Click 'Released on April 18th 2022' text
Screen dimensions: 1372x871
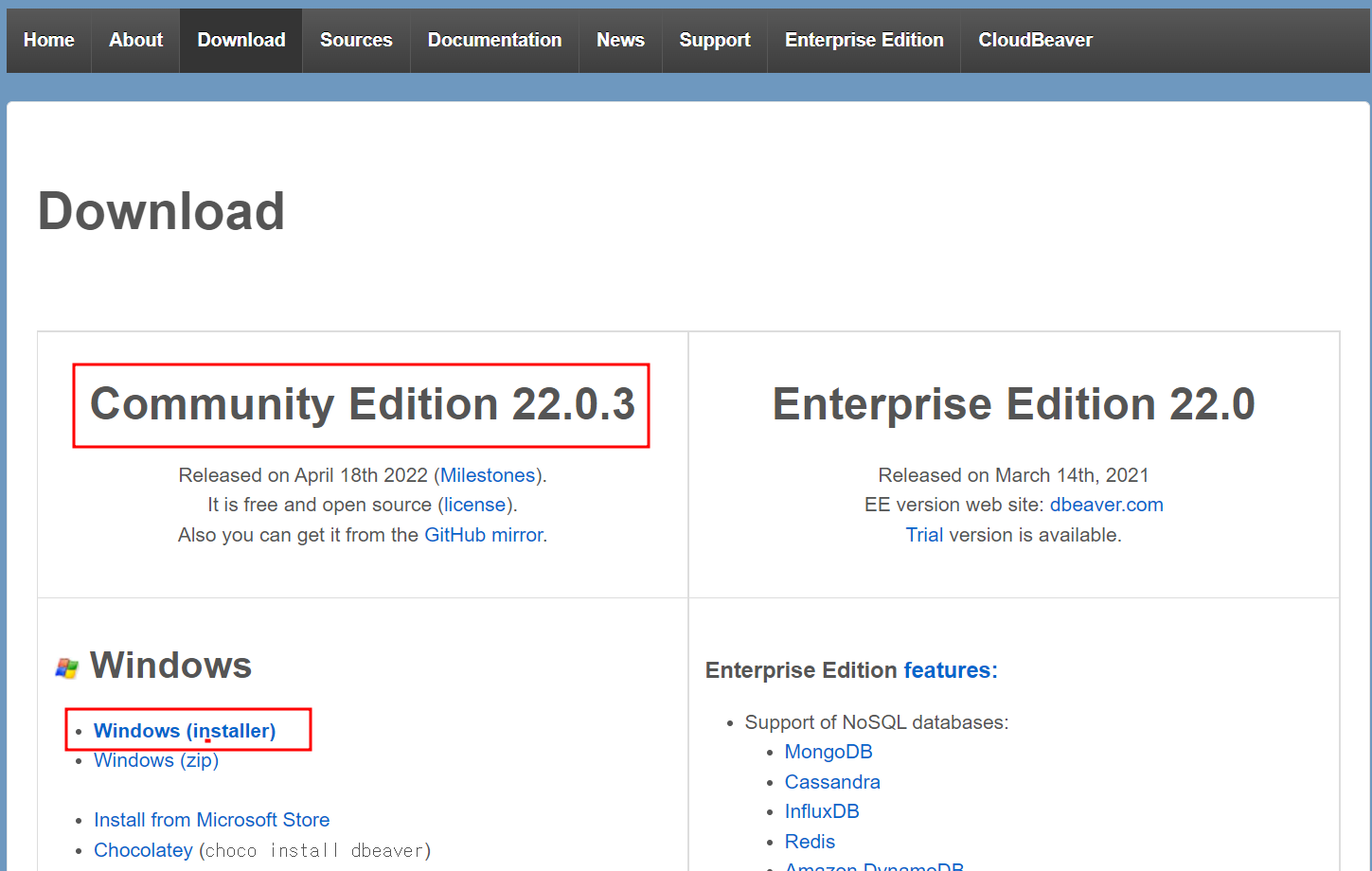point(303,475)
